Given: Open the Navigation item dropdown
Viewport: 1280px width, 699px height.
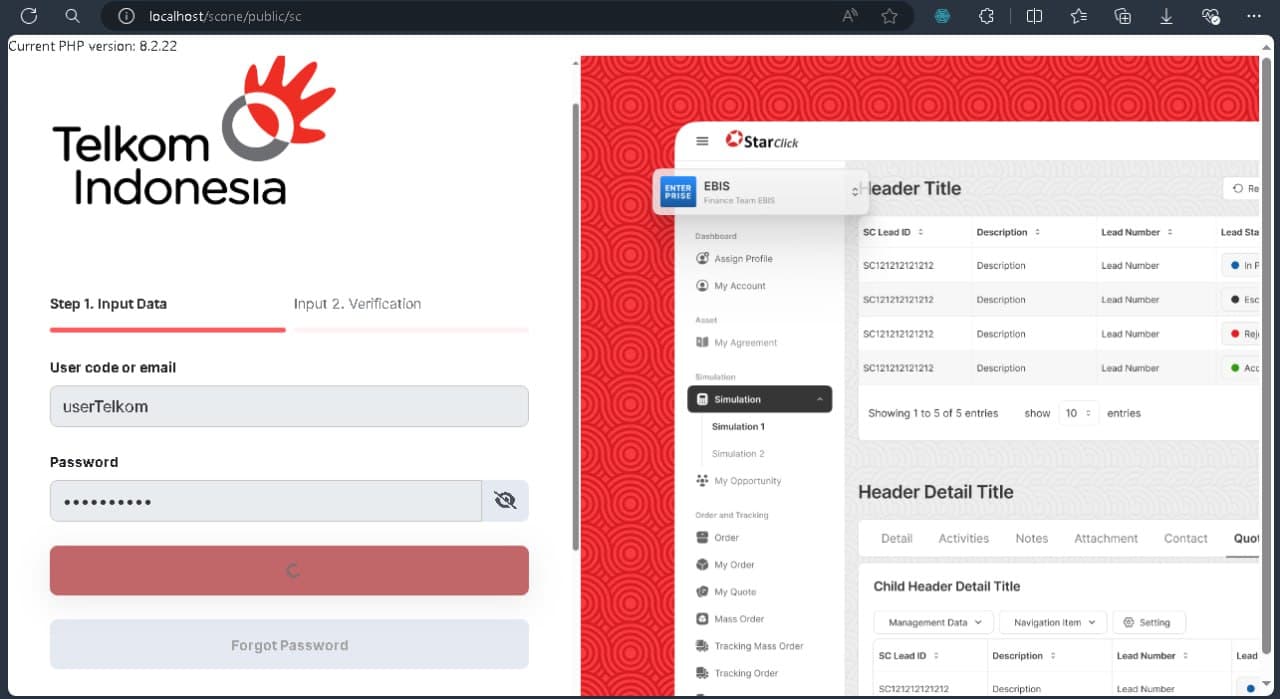Looking at the screenshot, I should pos(1054,622).
